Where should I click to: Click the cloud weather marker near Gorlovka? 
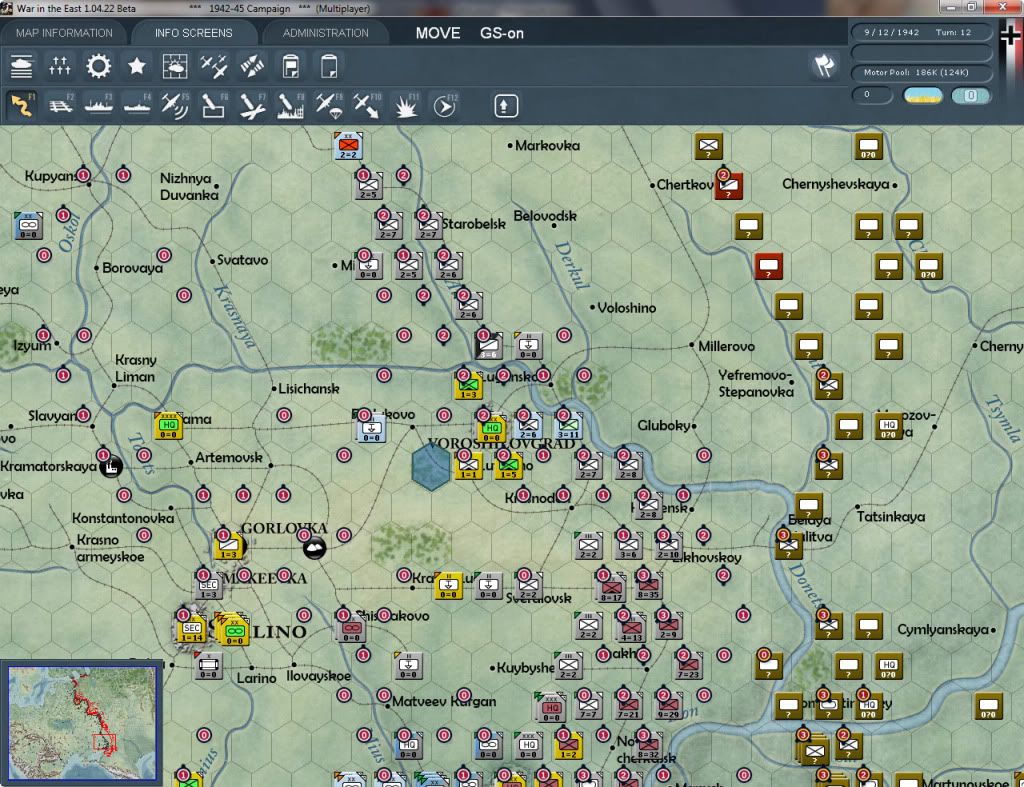(314, 548)
